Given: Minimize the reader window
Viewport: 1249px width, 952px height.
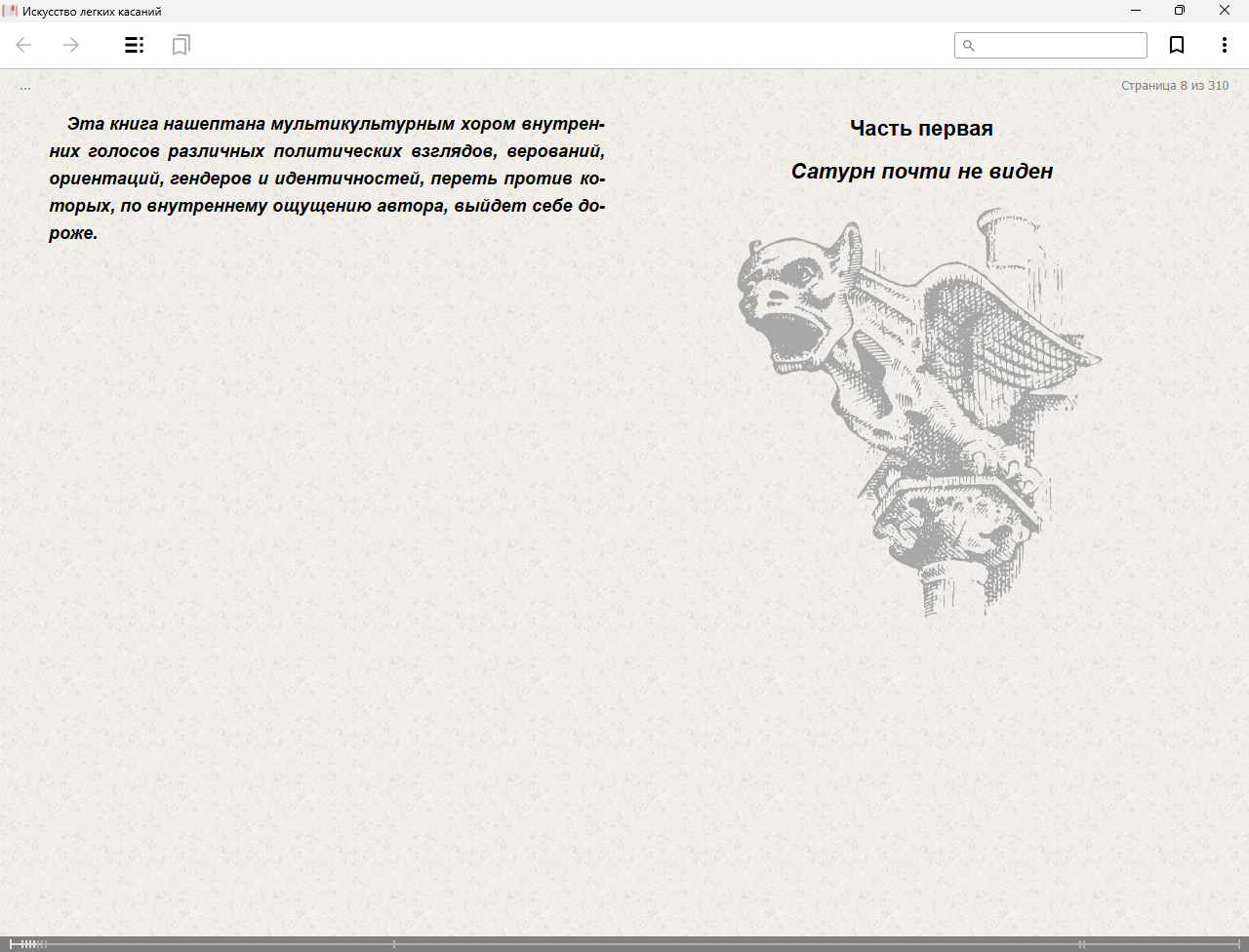Looking at the screenshot, I should 1136,11.
